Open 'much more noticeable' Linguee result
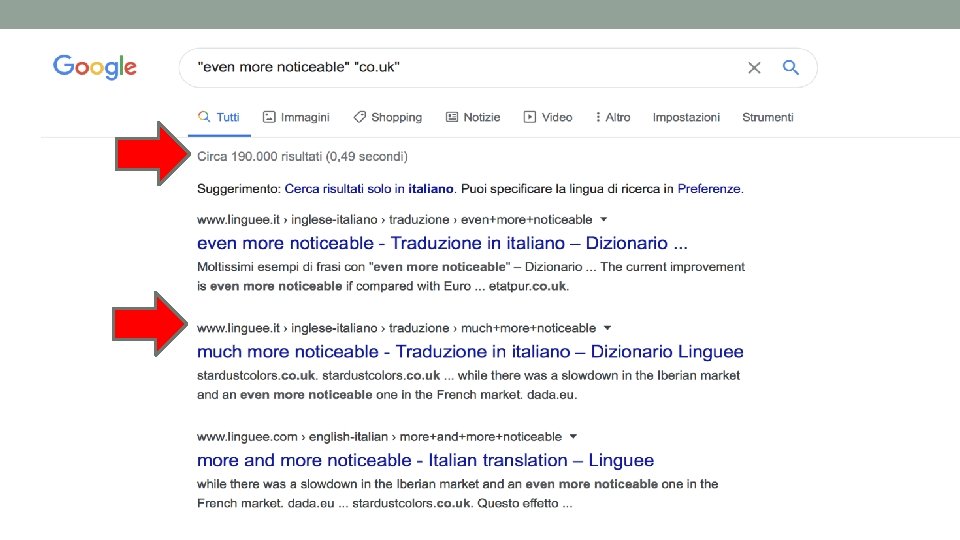960x540 pixels. pyautogui.click(x=470, y=351)
